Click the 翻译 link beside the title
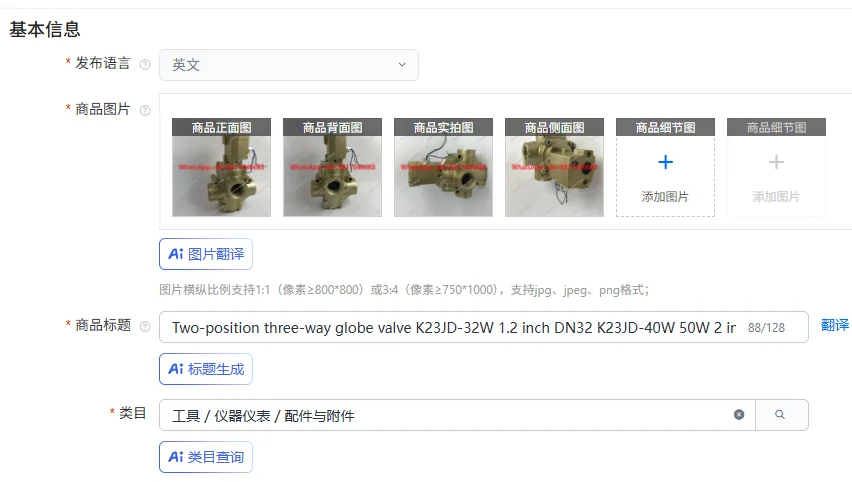Image resolution: width=852 pixels, height=482 pixels. (x=835, y=325)
